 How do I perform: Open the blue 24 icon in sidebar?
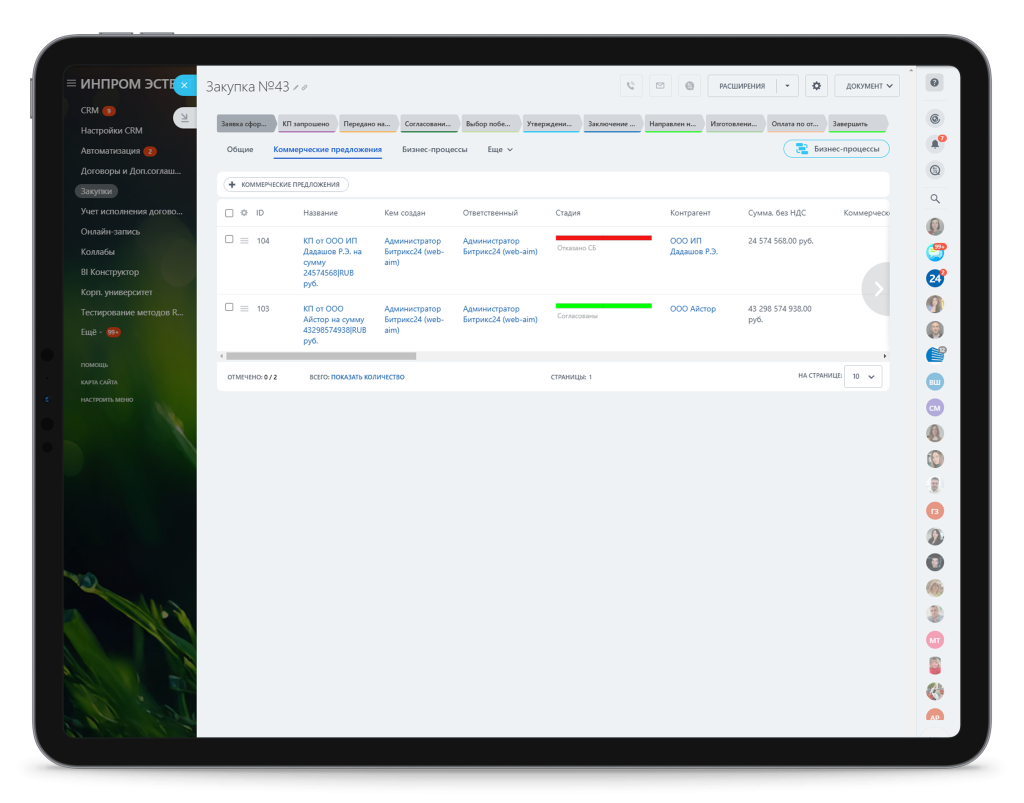click(x=935, y=279)
